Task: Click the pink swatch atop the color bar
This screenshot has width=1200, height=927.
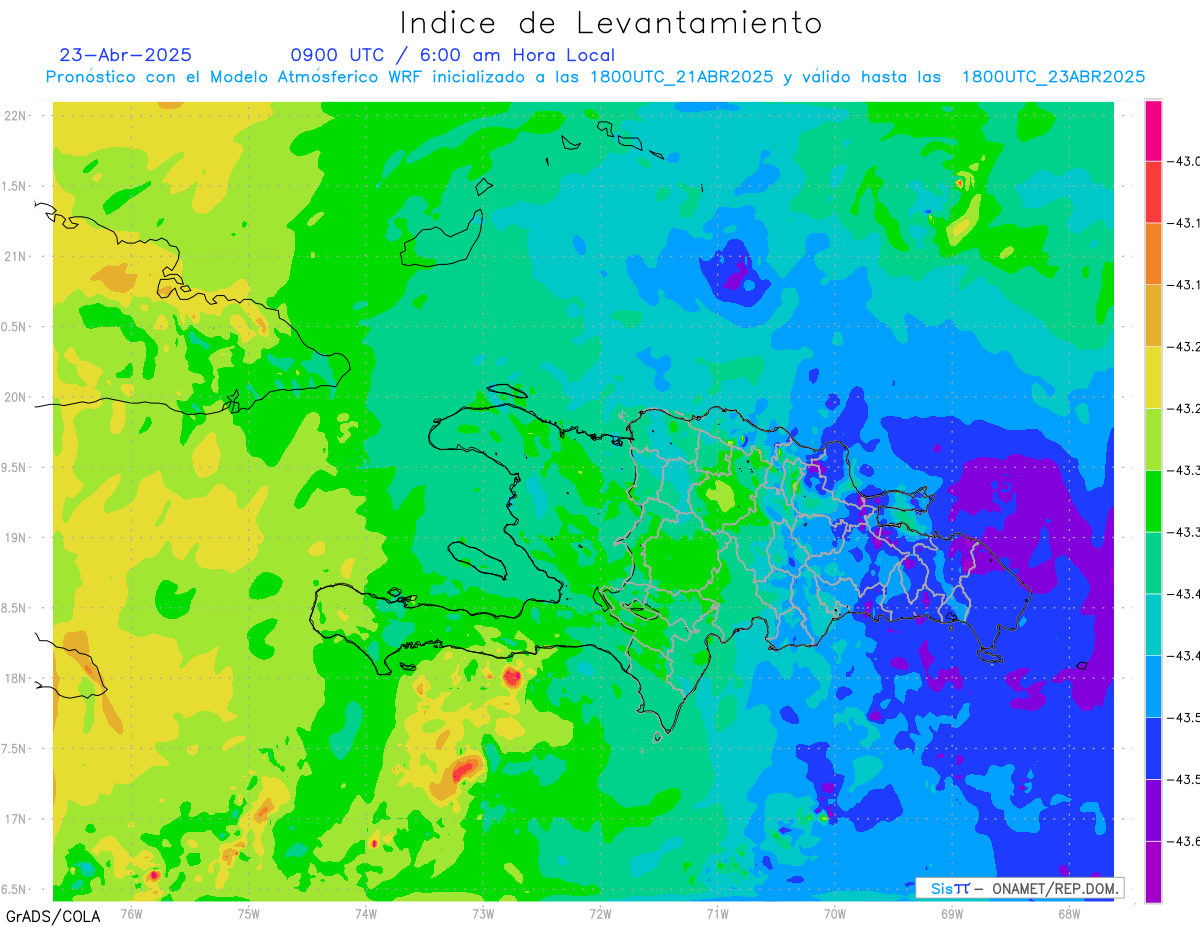Action: tap(1153, 130)
